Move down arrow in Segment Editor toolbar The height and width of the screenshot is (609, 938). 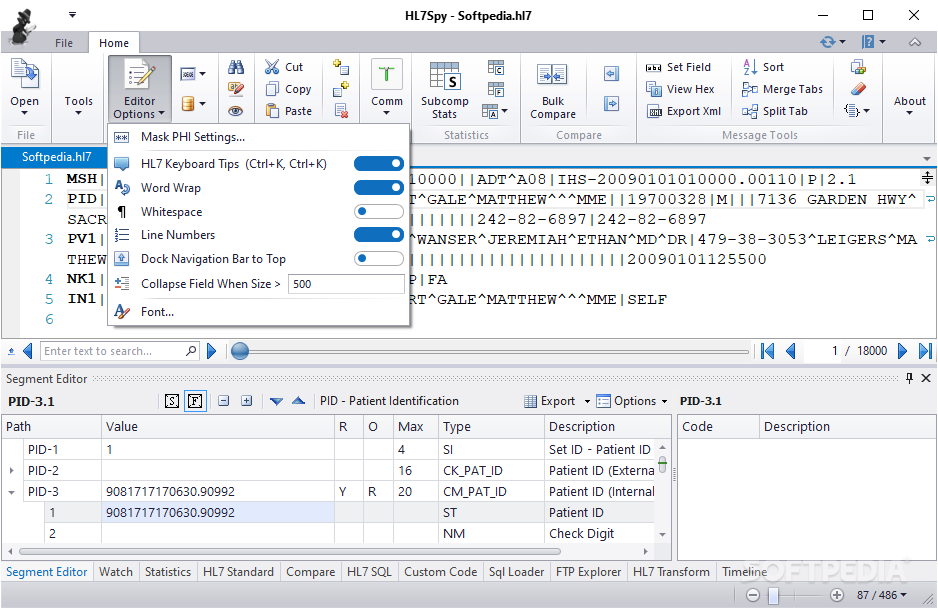click(276, 401)
